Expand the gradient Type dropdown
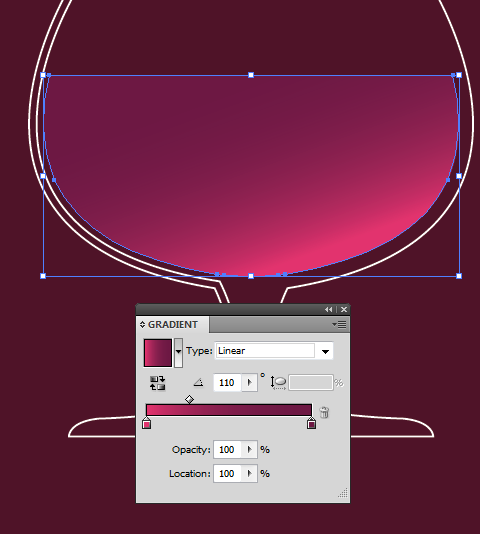Screen dimensions: 480x534 (325, 351)
